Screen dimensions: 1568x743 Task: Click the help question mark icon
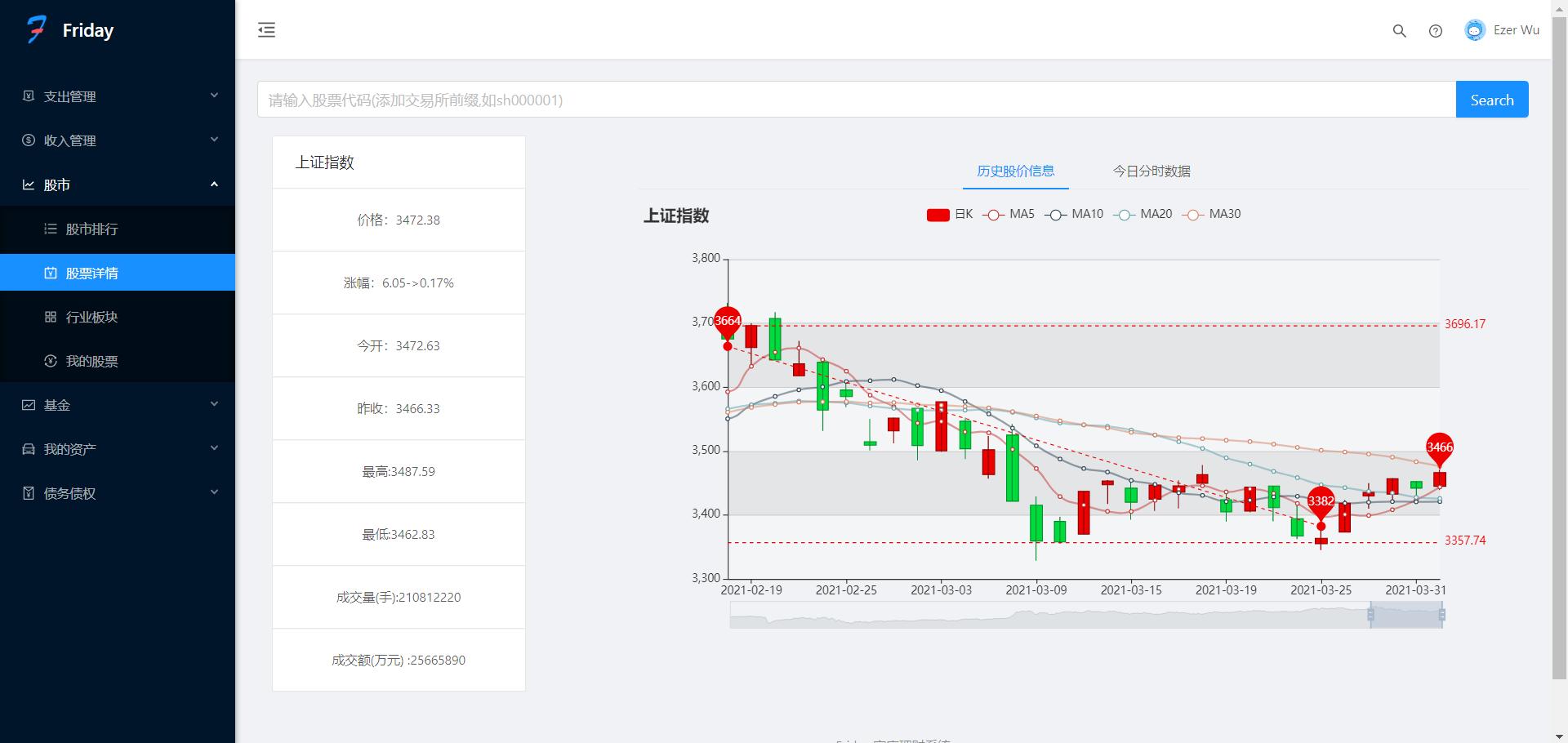pos(1435,30)
